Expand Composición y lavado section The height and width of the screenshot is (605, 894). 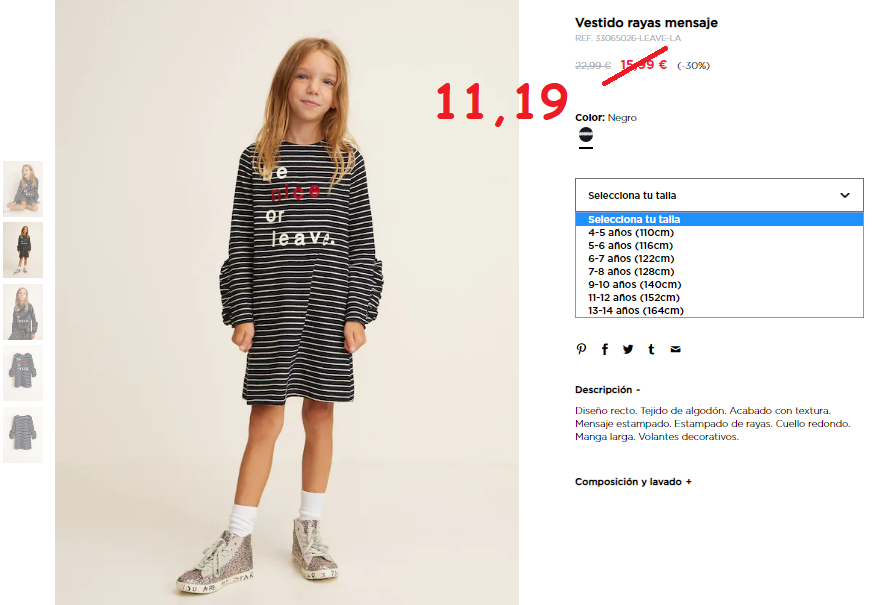tap(633, 482)
